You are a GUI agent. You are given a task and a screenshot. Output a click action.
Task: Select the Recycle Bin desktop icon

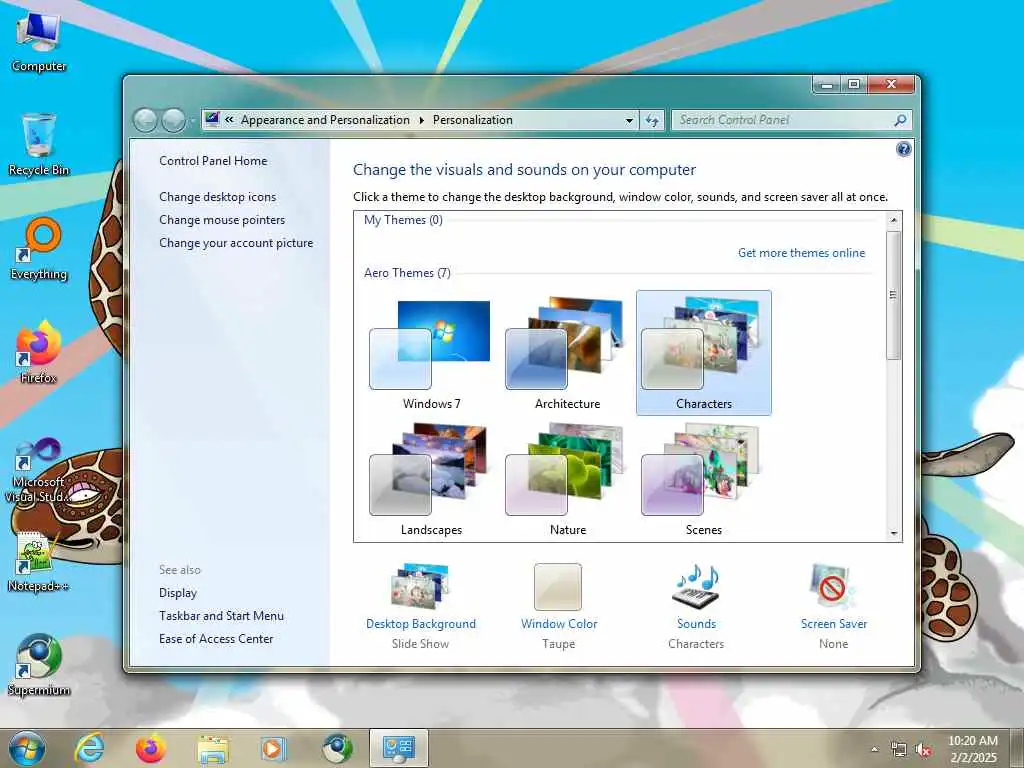[x=39, y=144]
